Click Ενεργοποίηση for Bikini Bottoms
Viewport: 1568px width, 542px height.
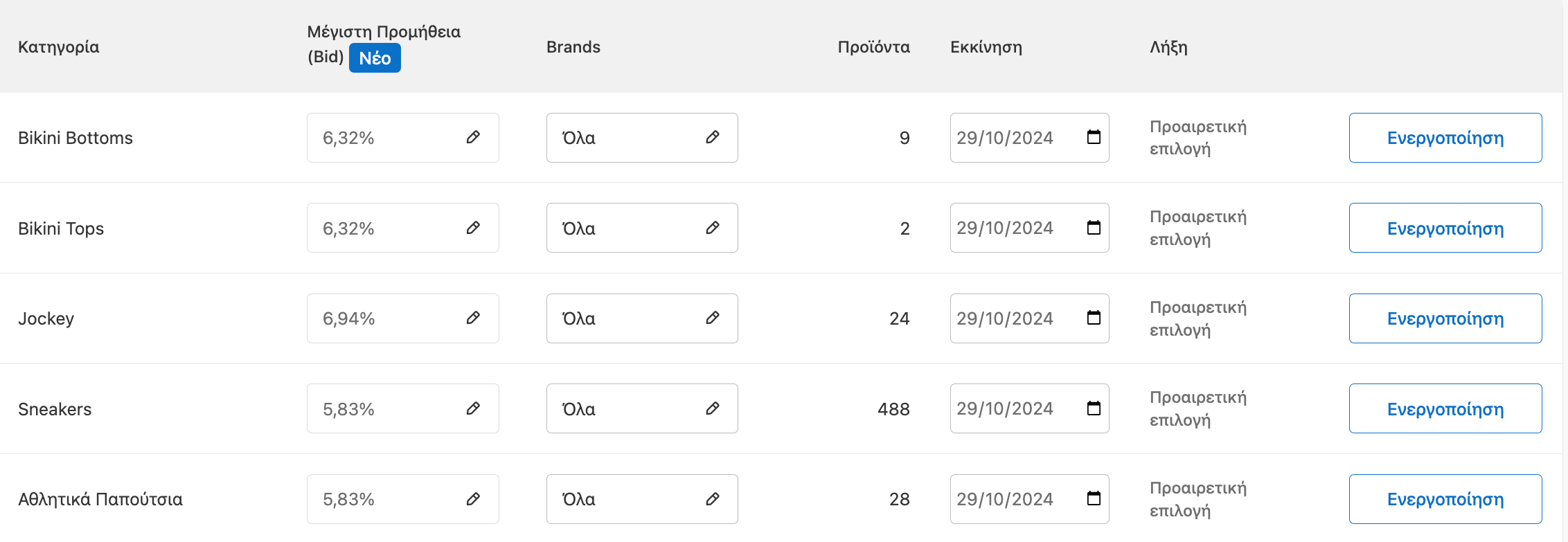(1445, 138)
